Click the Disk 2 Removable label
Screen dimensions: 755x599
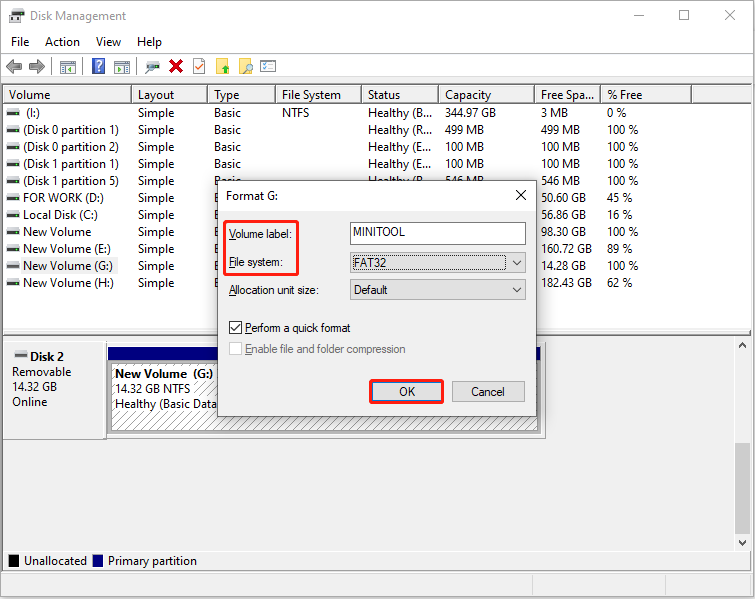tap(41, 372)
